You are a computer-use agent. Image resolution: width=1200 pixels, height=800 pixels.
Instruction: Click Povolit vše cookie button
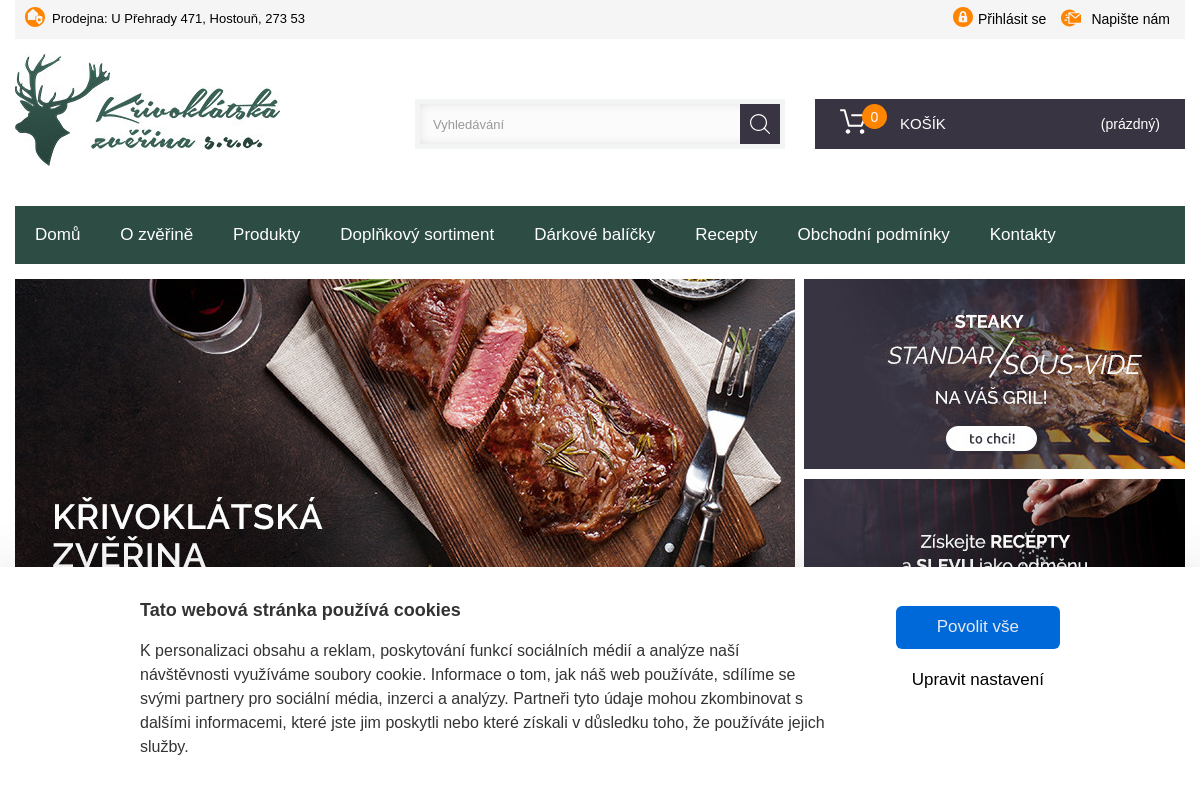(x=978, y=627)
